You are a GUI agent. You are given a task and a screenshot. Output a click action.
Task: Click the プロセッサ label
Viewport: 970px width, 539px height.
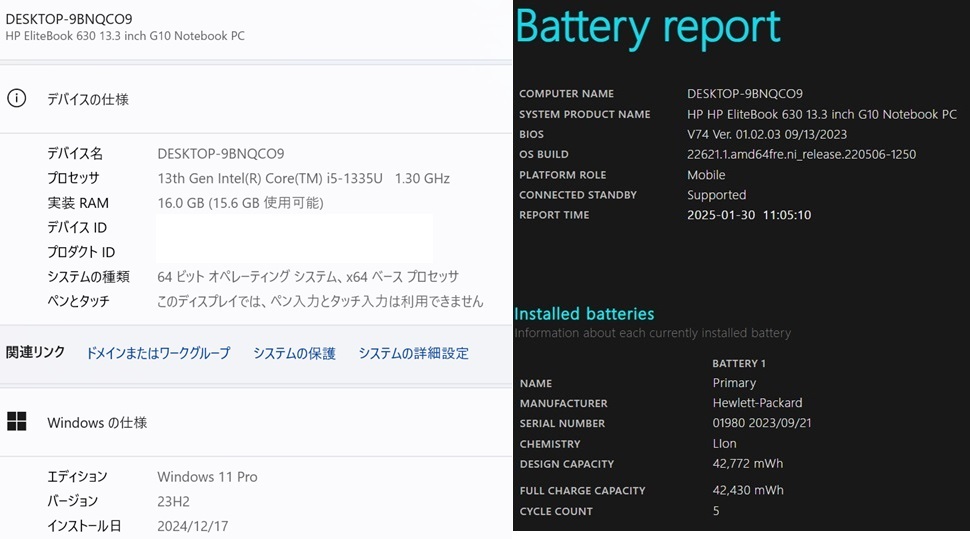(73, 178)
